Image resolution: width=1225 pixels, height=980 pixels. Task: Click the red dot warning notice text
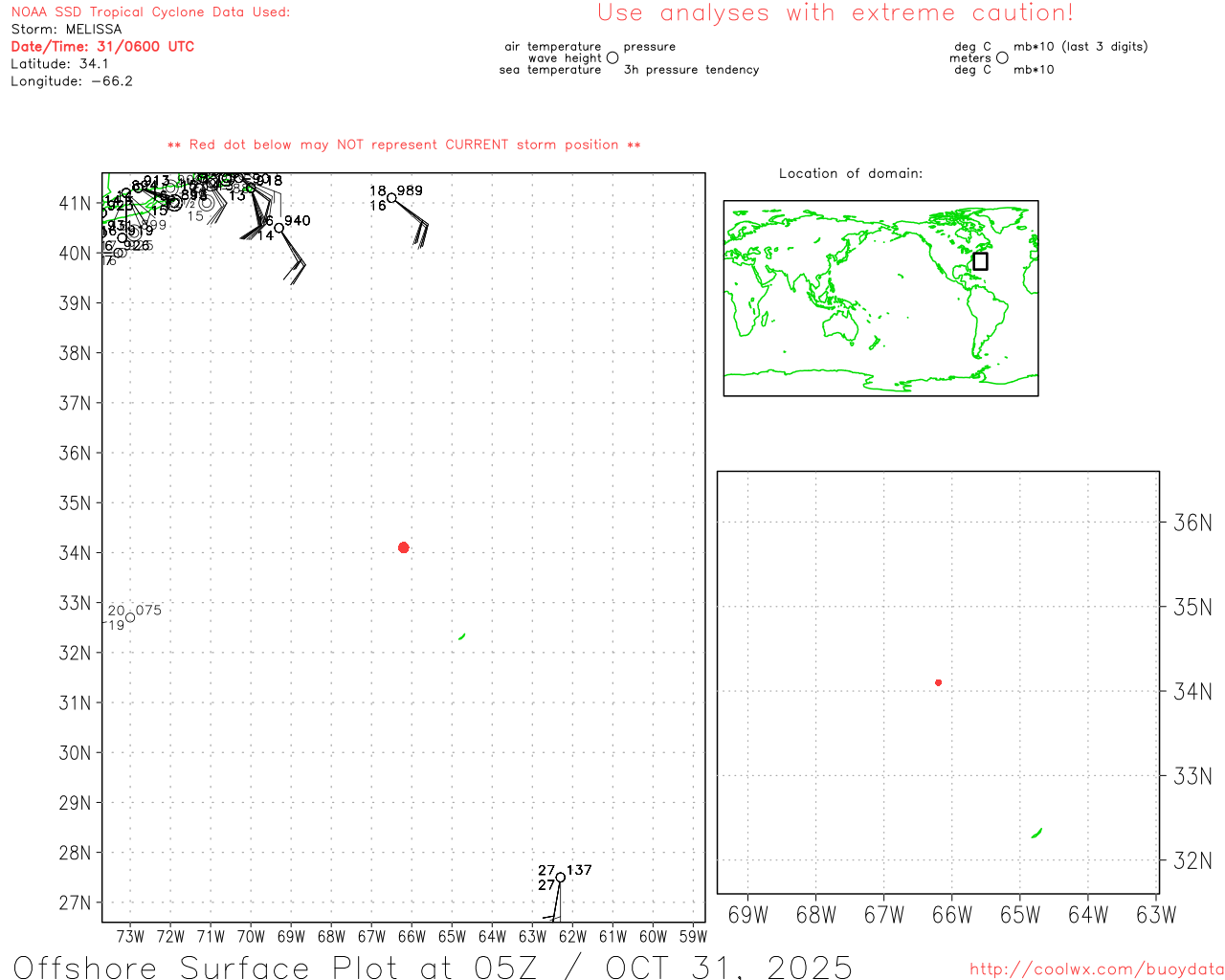[x=404, y=145]
